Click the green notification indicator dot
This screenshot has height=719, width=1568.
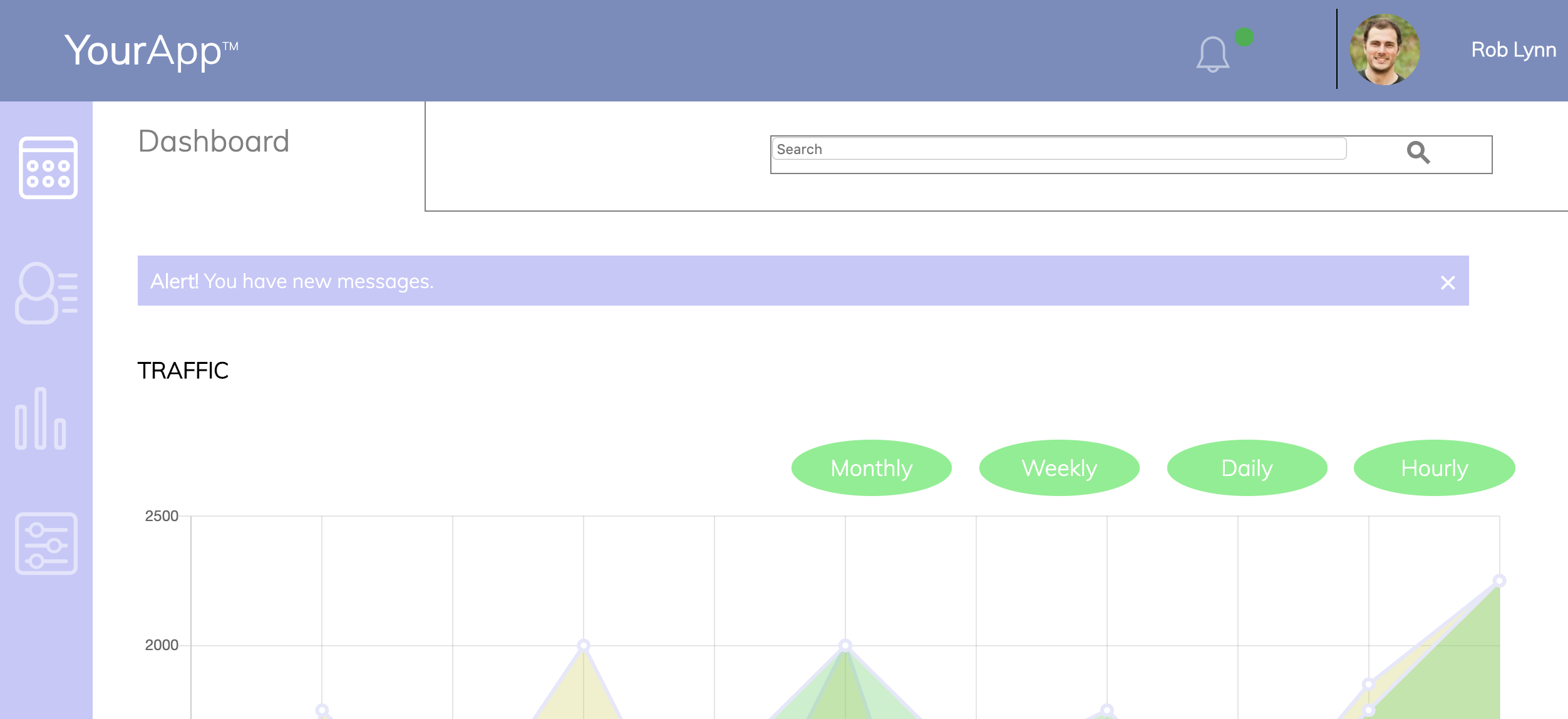[x=1244, y=37]
